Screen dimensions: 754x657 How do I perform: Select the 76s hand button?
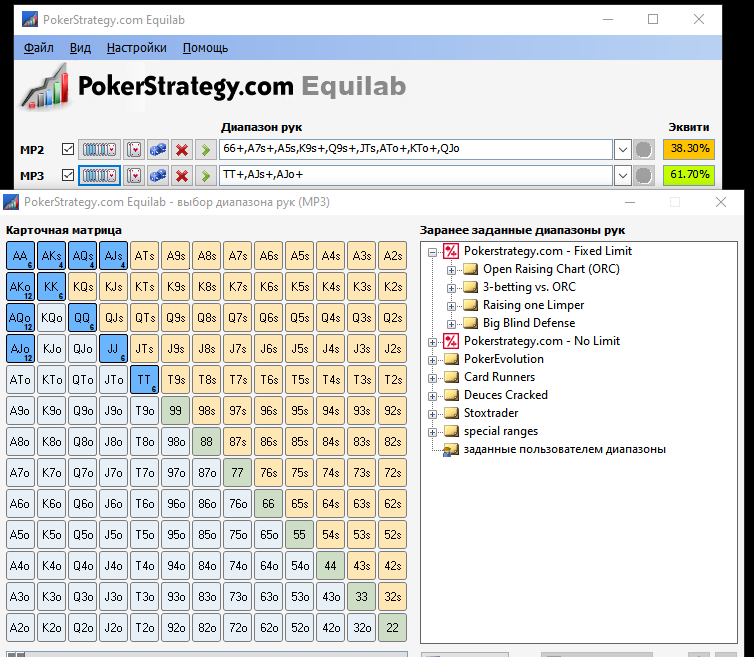(268, 473)
